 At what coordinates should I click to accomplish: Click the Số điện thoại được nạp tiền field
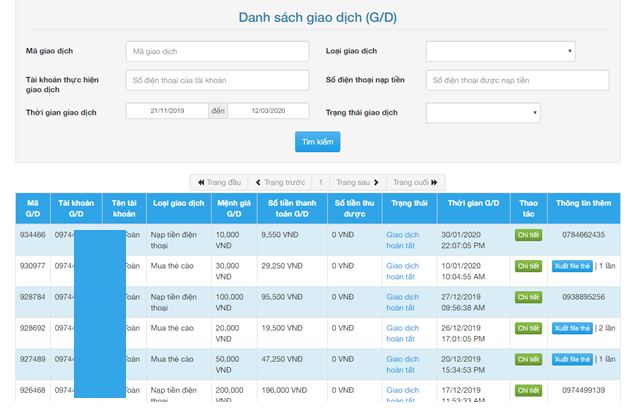518,80
